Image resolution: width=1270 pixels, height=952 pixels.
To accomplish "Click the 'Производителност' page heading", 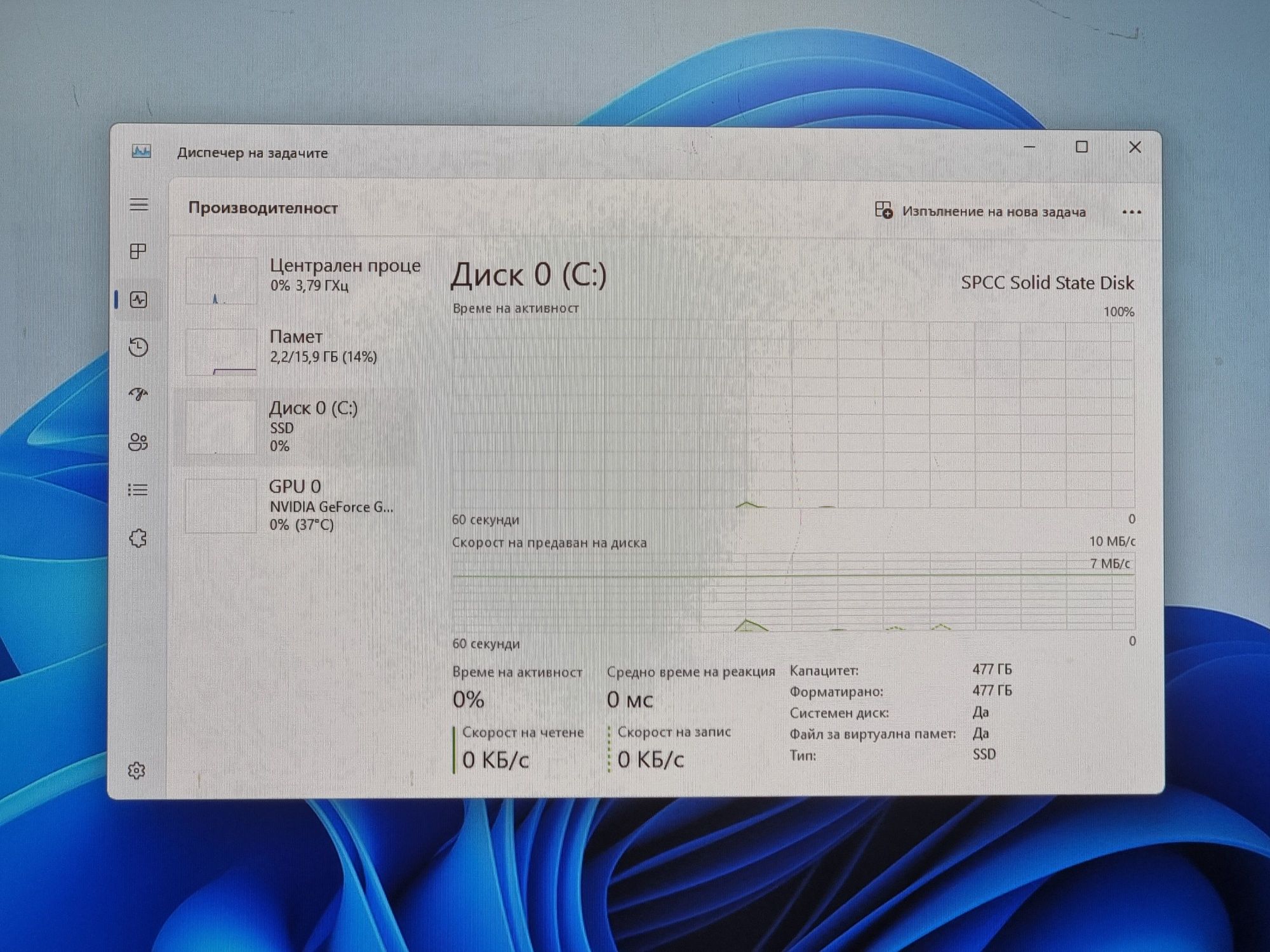I will point(263,208).
